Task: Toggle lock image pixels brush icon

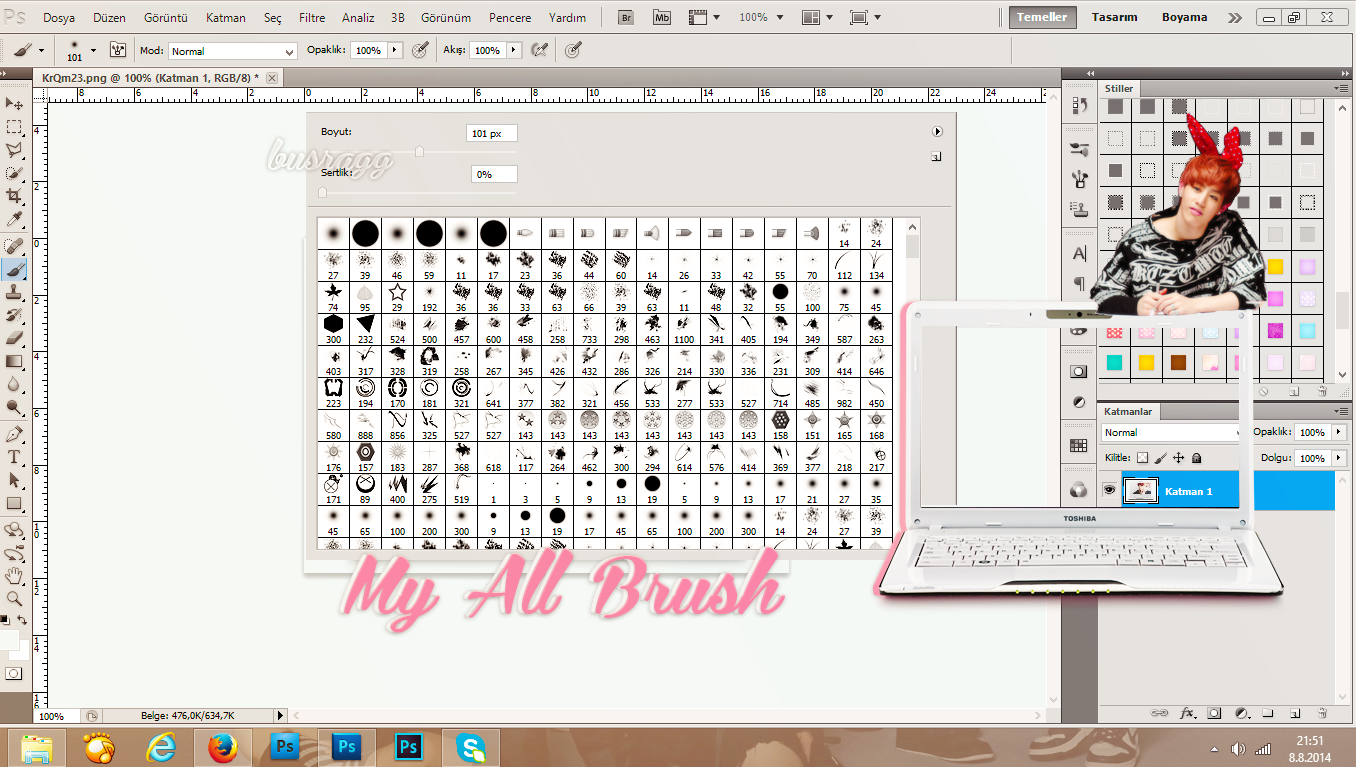Action: tap(1161, 458)
